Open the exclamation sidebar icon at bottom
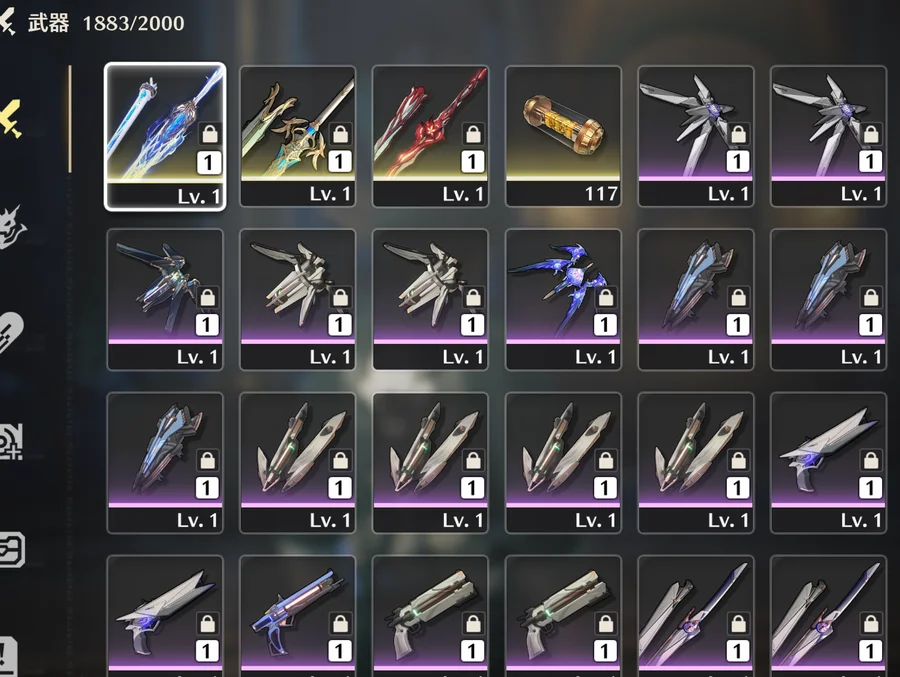Screen dimensions: 900x677 click(x=8, y=656)
